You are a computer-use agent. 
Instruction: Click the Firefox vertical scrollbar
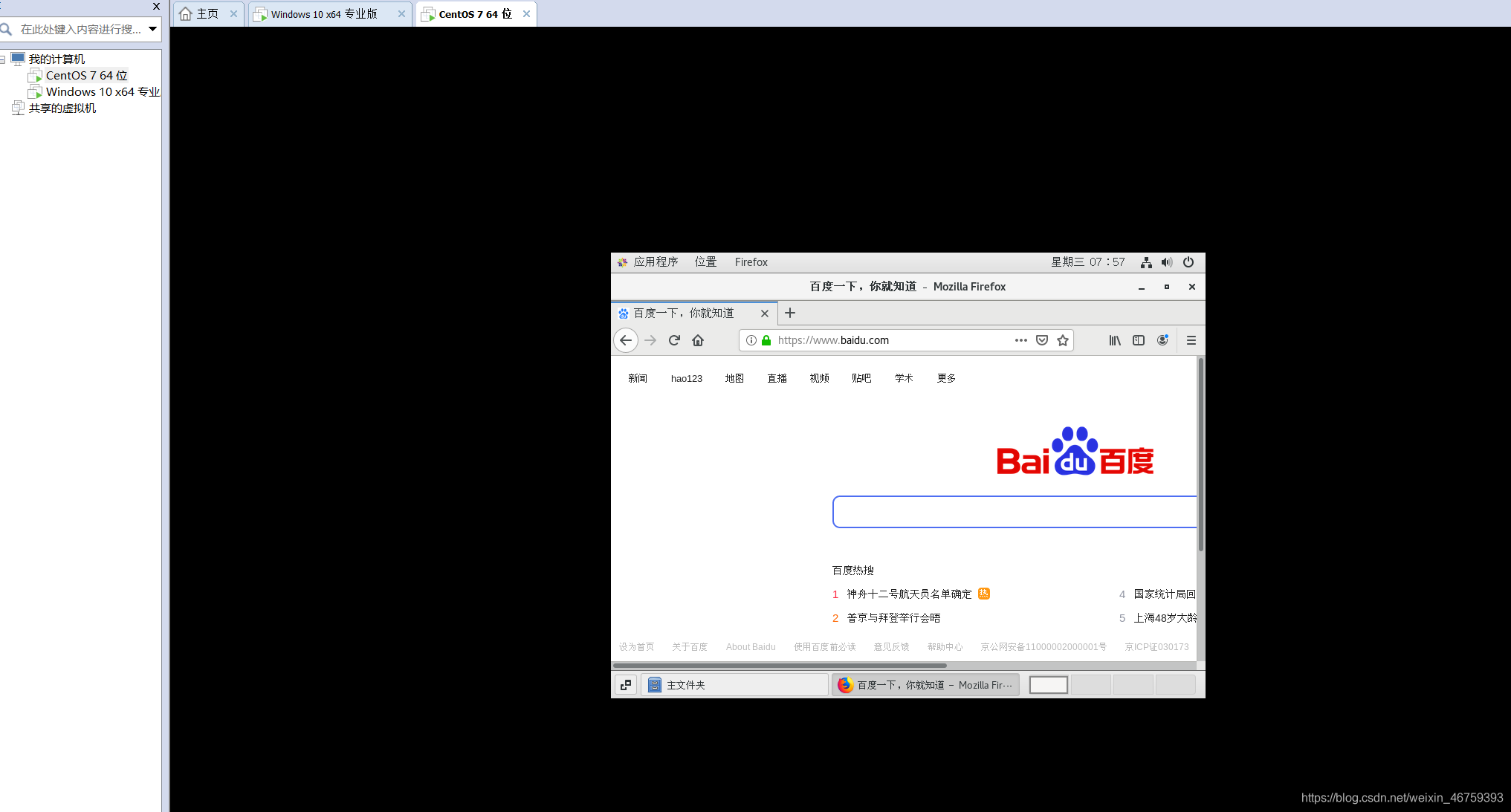click(x=1200, y=454)
